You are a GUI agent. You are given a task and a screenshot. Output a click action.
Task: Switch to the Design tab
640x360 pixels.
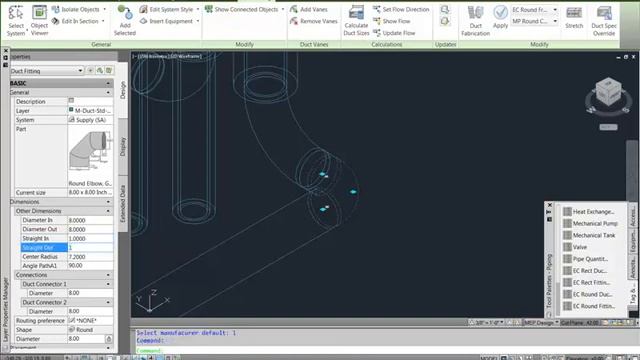coord(123,90)
